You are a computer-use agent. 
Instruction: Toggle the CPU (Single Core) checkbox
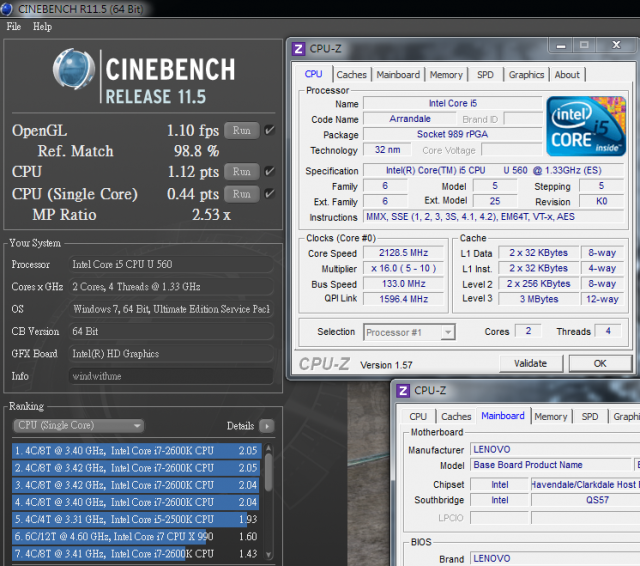coord(269,194)
